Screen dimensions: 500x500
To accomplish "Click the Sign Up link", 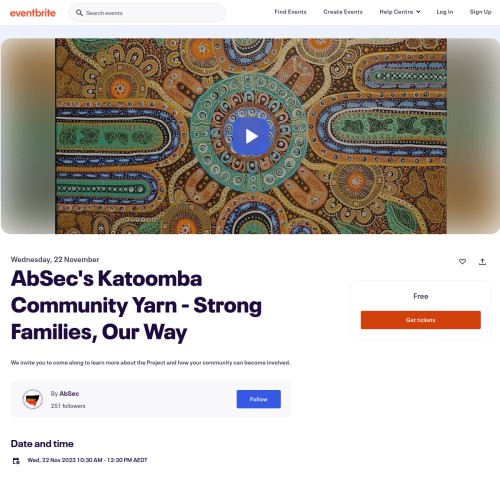I will coord(480,12).
